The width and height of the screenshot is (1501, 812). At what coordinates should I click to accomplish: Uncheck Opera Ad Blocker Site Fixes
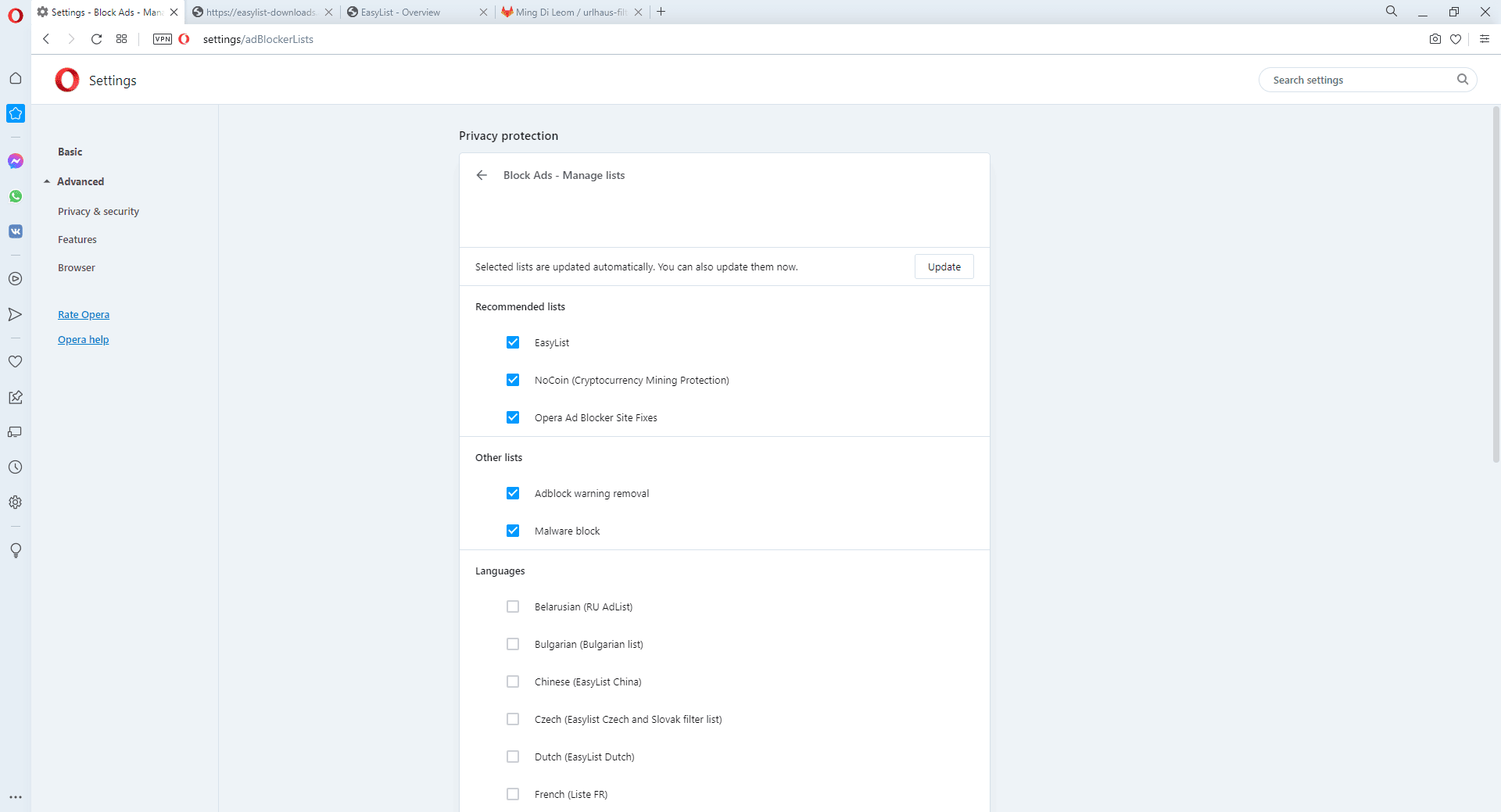click(x=513, y=417)
